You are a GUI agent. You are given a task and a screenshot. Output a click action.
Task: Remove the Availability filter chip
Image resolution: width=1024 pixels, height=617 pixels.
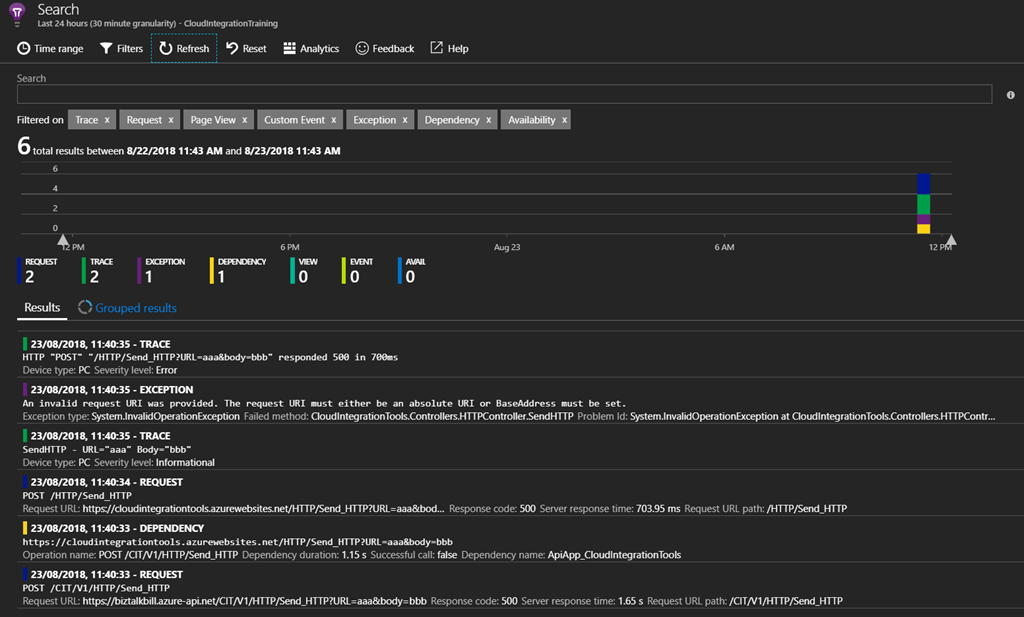[565, 120]
